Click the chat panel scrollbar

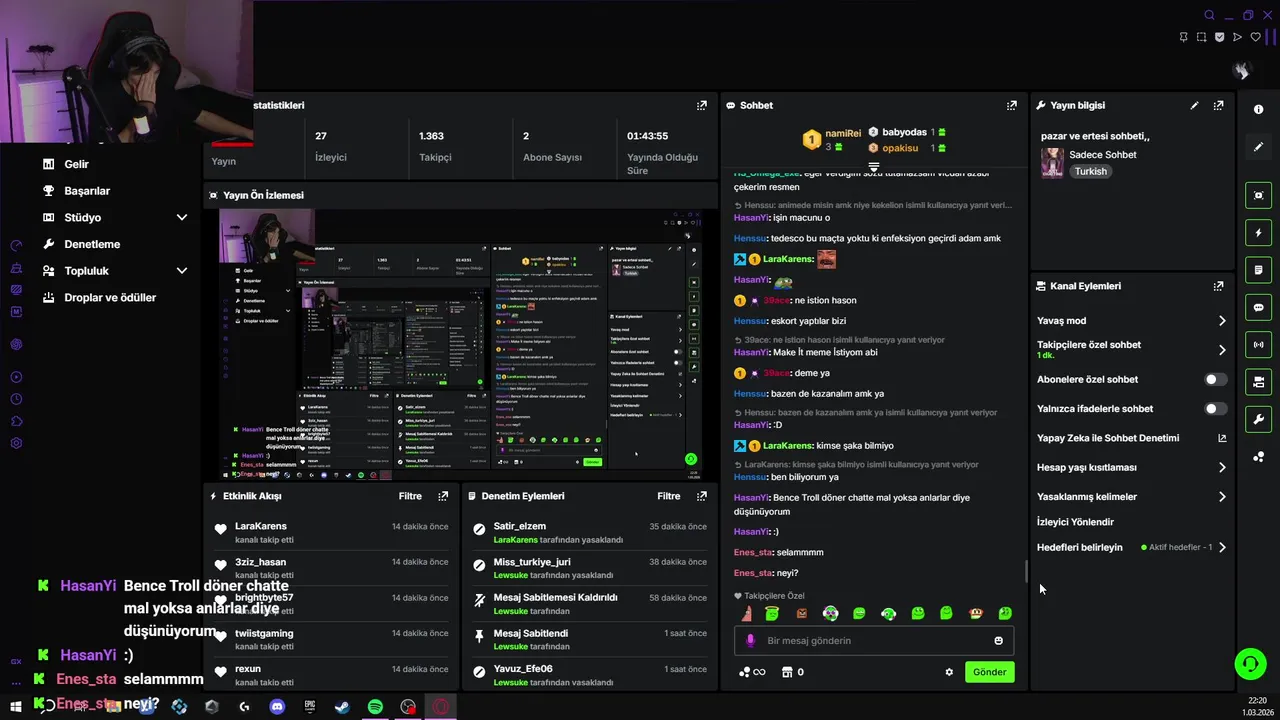1025,572
